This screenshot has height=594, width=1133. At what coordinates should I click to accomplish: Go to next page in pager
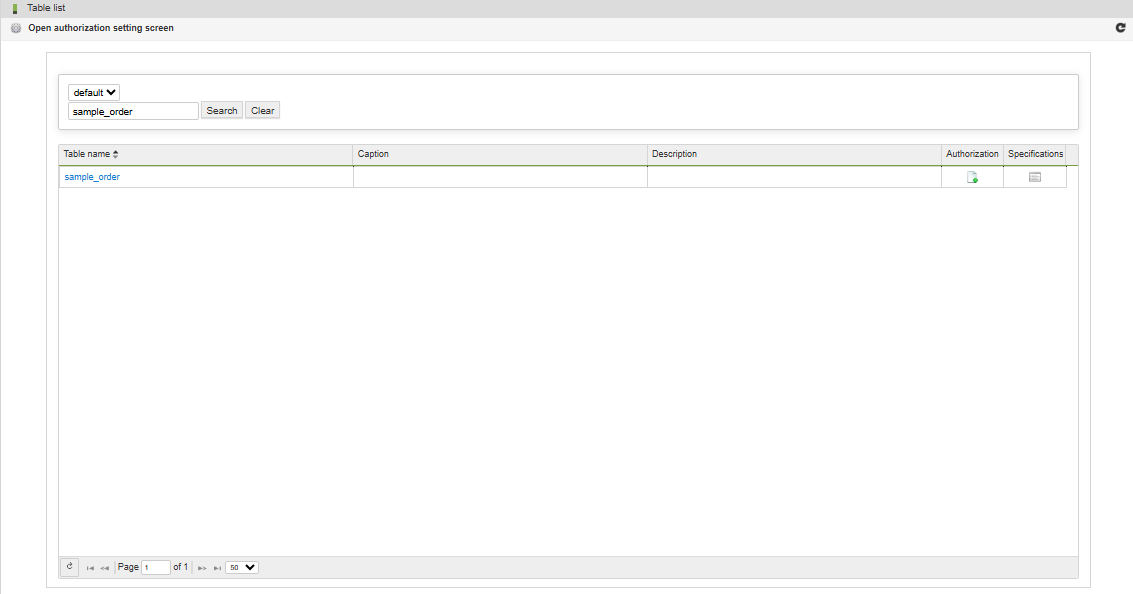tap(202, 568)
